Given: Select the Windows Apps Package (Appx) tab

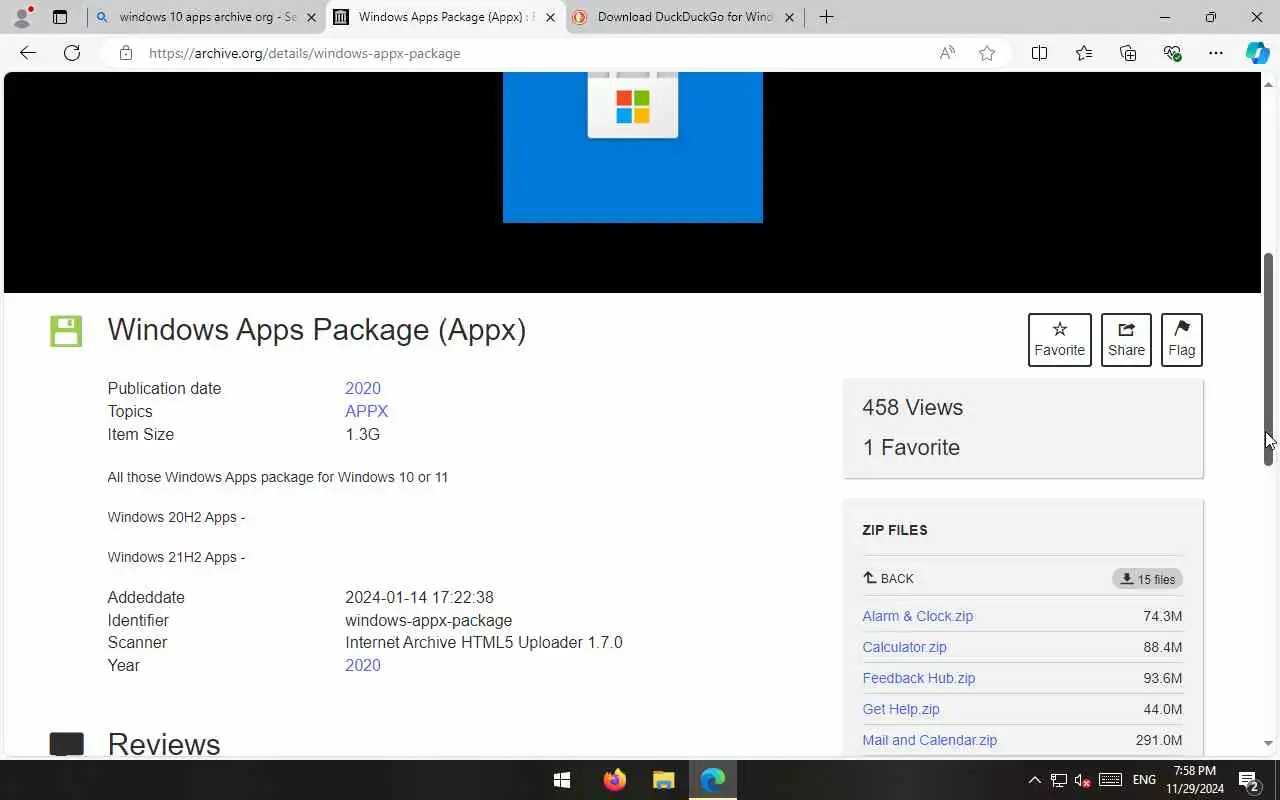Looking at the screenshot, I should point(446,17).
